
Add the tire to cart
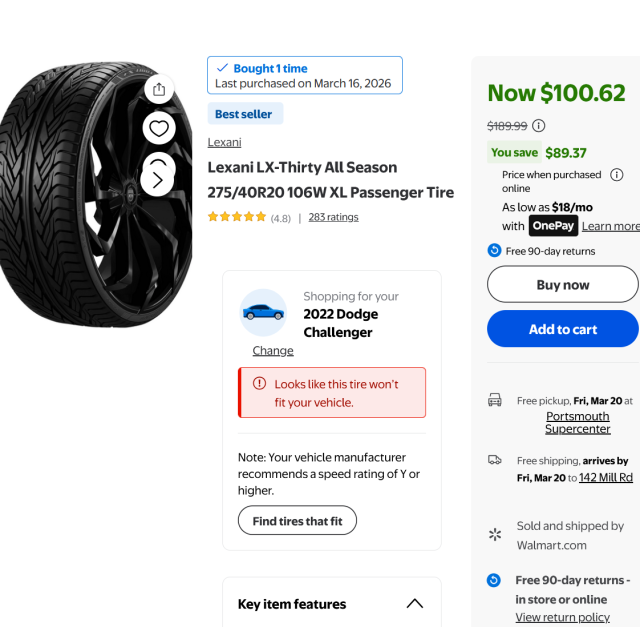coord(562,329)
